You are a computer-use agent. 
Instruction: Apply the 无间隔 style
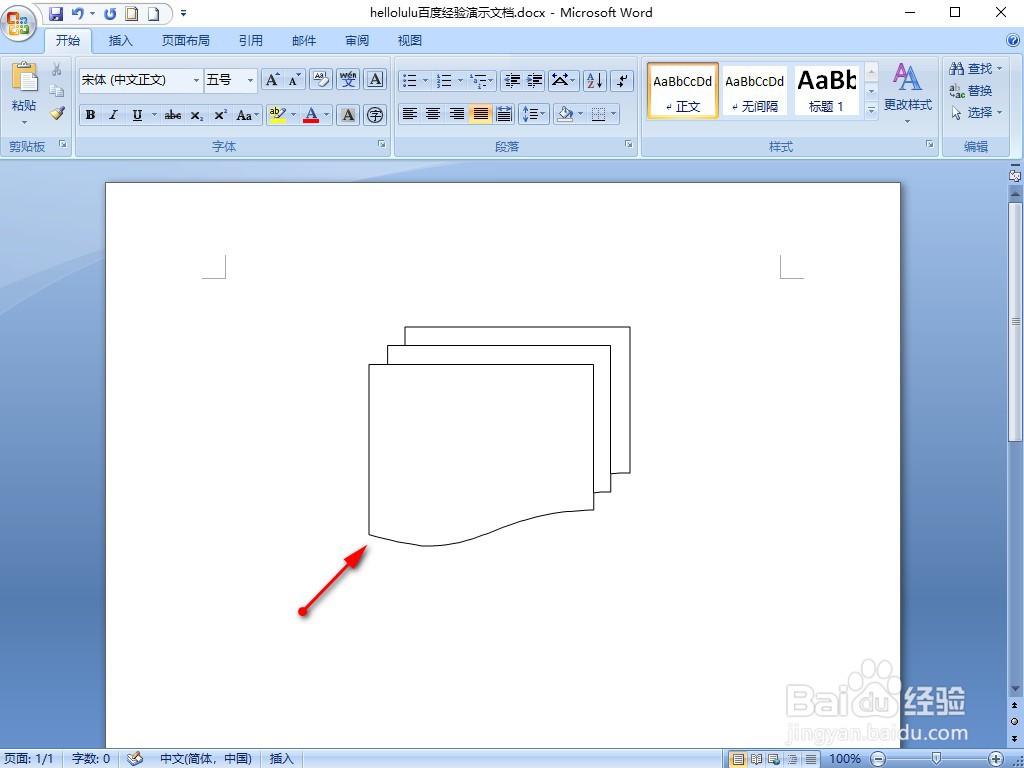click(x=755, y=91)
